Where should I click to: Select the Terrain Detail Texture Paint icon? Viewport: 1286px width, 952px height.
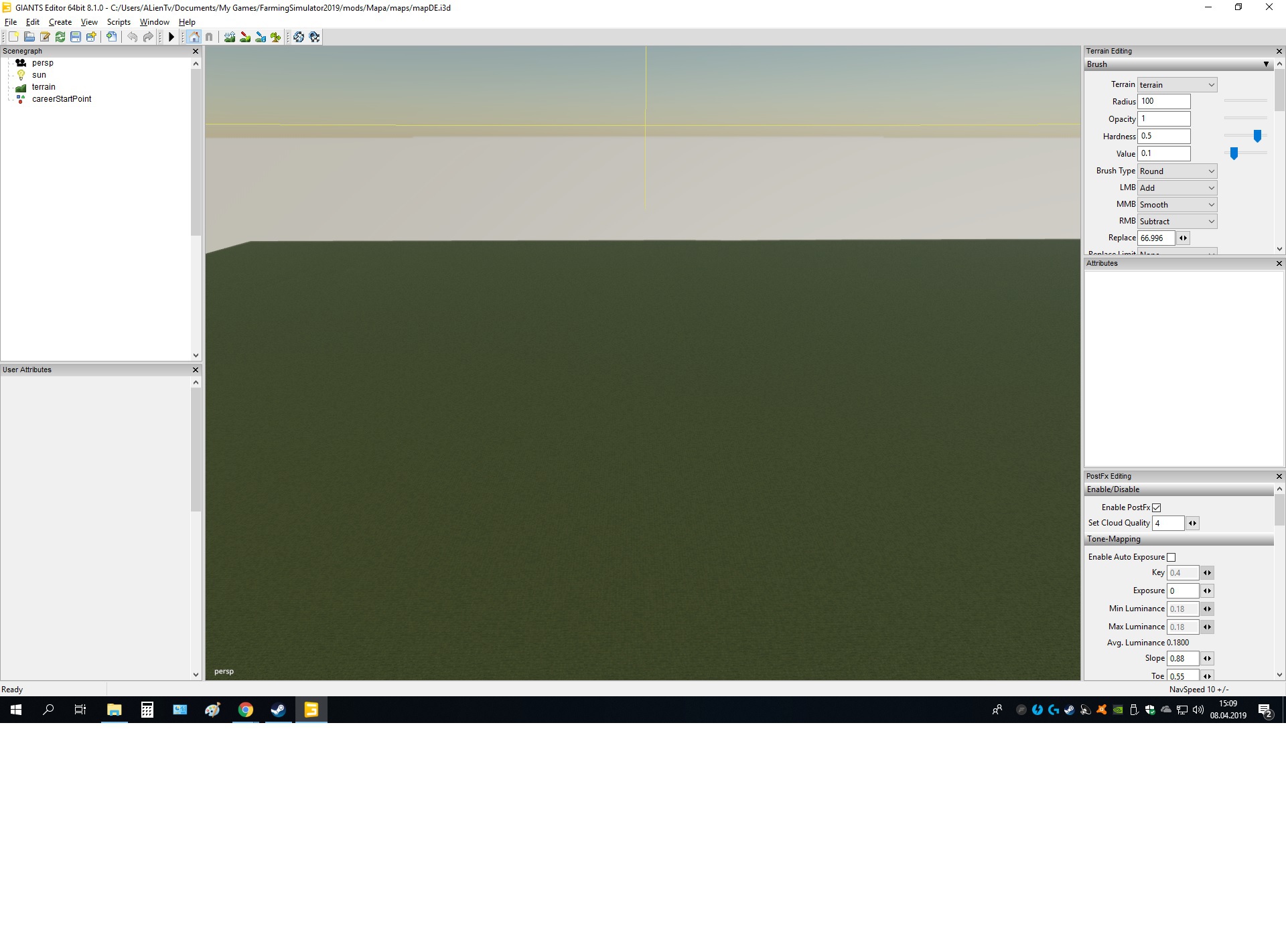coord(245,37)
